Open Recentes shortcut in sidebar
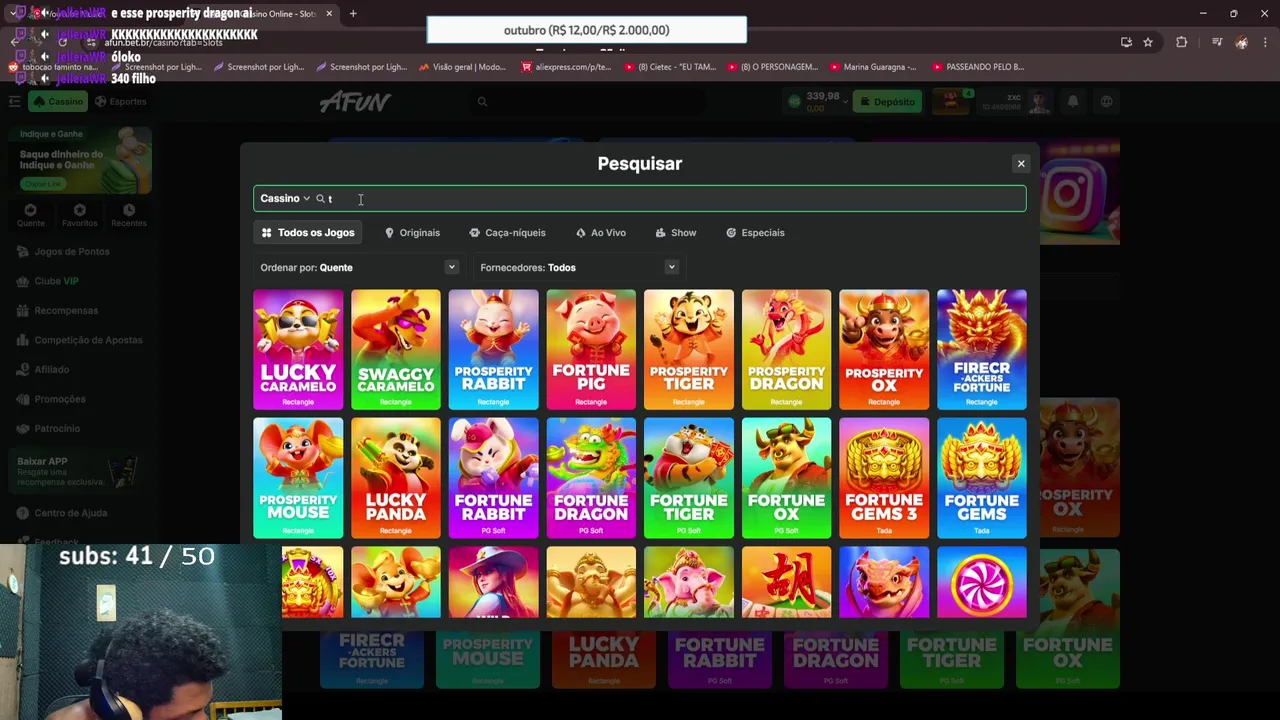Viewport: 1280px width, 720px height. (x=129, y=215)
